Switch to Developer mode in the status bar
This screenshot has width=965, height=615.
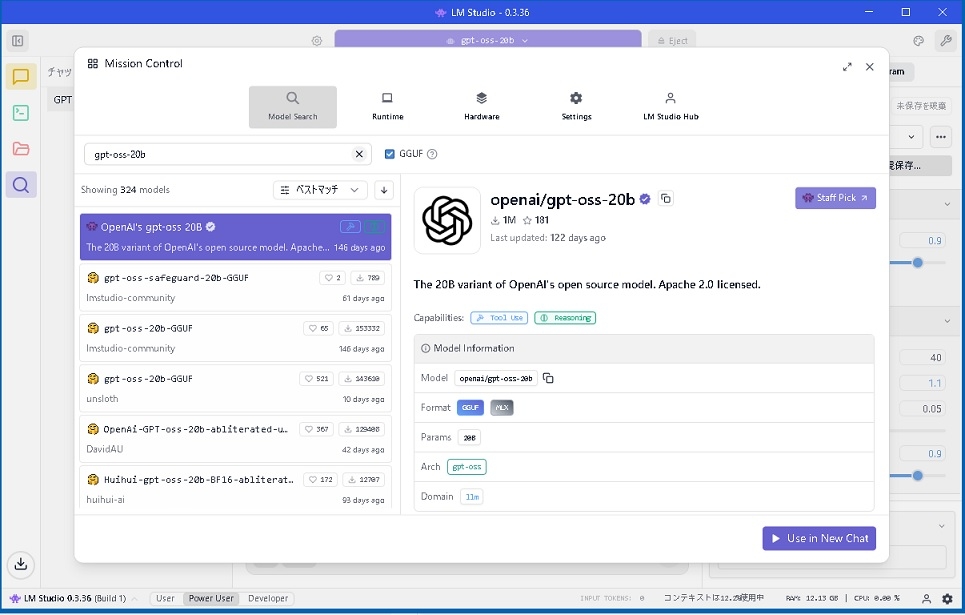268,598
